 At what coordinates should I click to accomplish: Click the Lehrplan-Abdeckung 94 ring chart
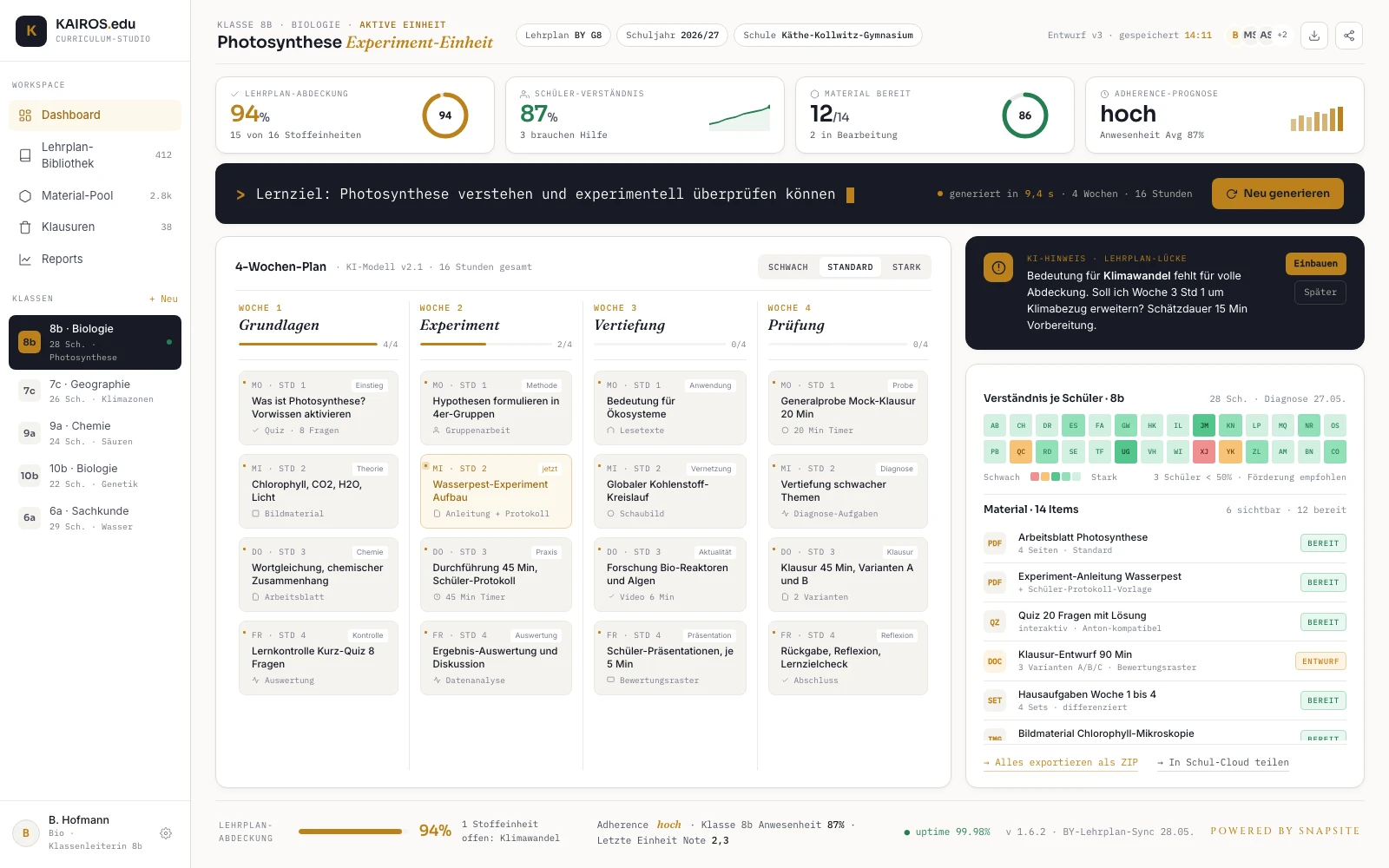pos(445,115)
